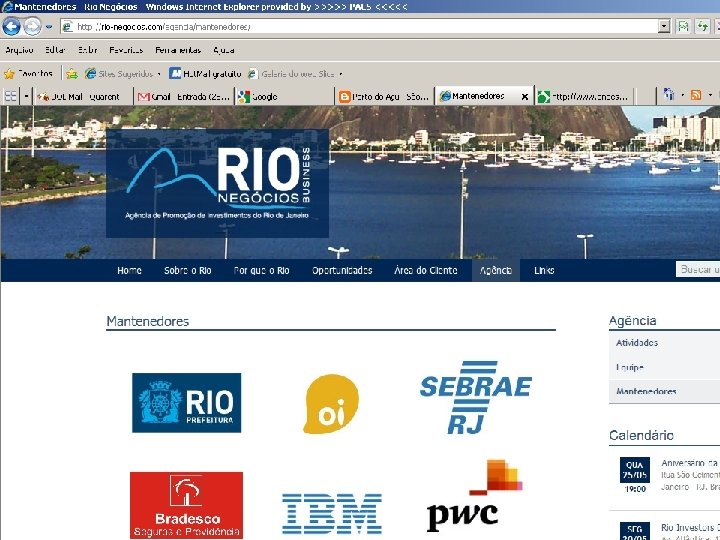Click the compatibility view icon beside address bar
Image resolution: width=720 pixels, height=540 pixels.
point(683,27)
